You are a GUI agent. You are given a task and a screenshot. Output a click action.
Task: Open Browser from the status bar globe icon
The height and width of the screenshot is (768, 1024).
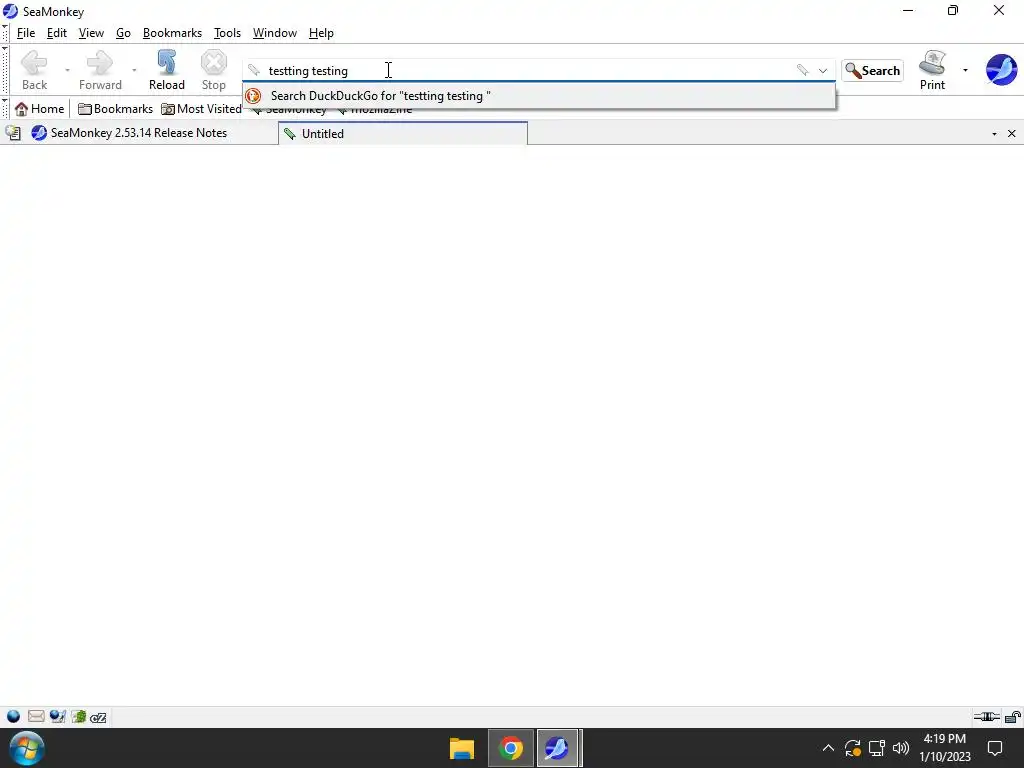coord(13,717)
